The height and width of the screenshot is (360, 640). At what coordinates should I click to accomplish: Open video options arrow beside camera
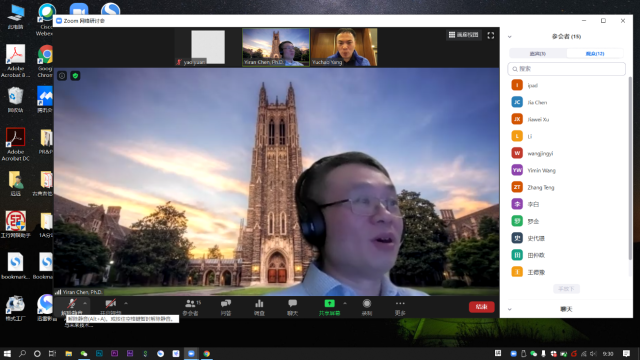[126, 303]
